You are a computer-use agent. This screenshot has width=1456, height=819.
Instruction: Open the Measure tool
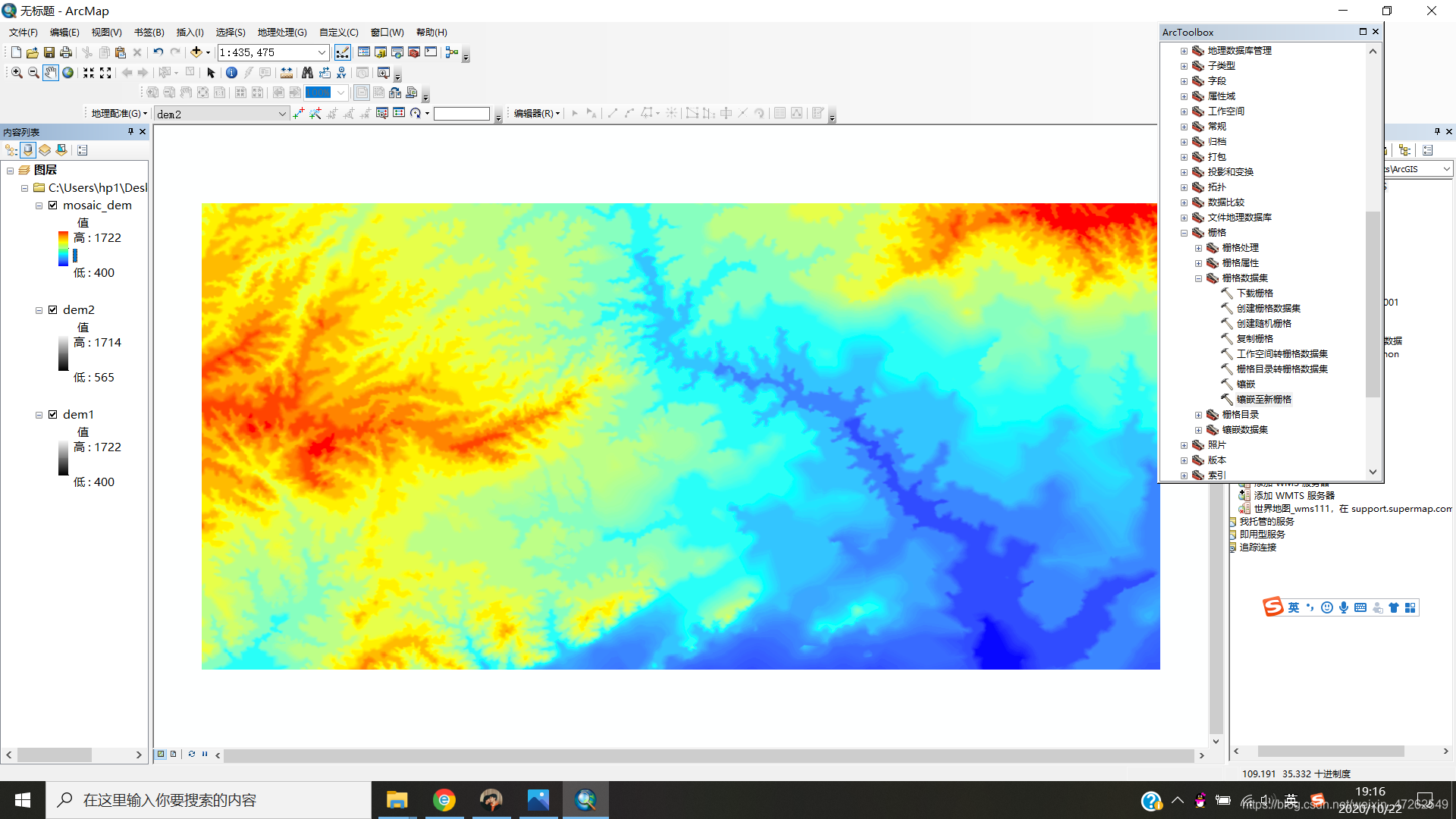[x=287, y=73]
